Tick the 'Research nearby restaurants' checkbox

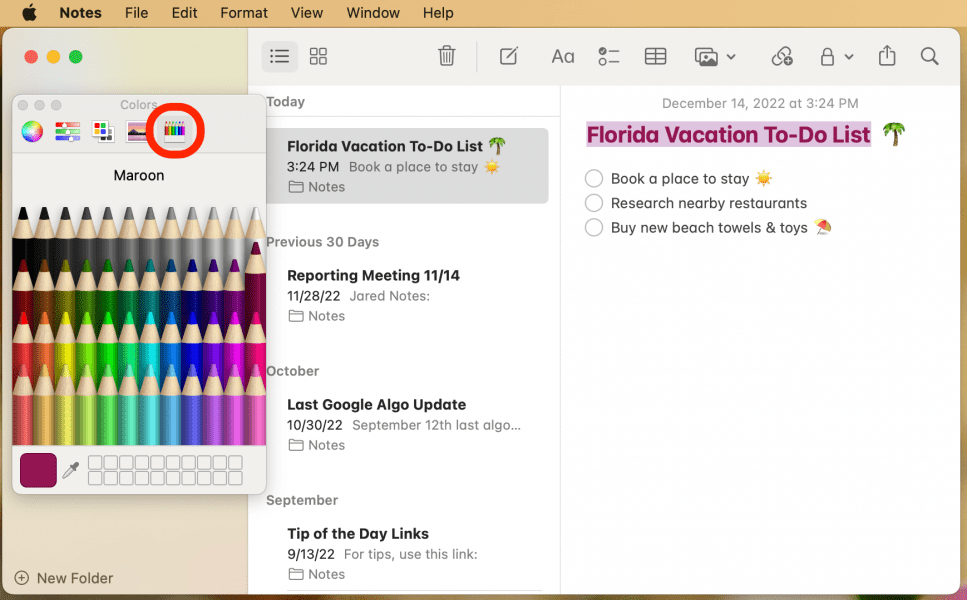[x=594, y=203]
